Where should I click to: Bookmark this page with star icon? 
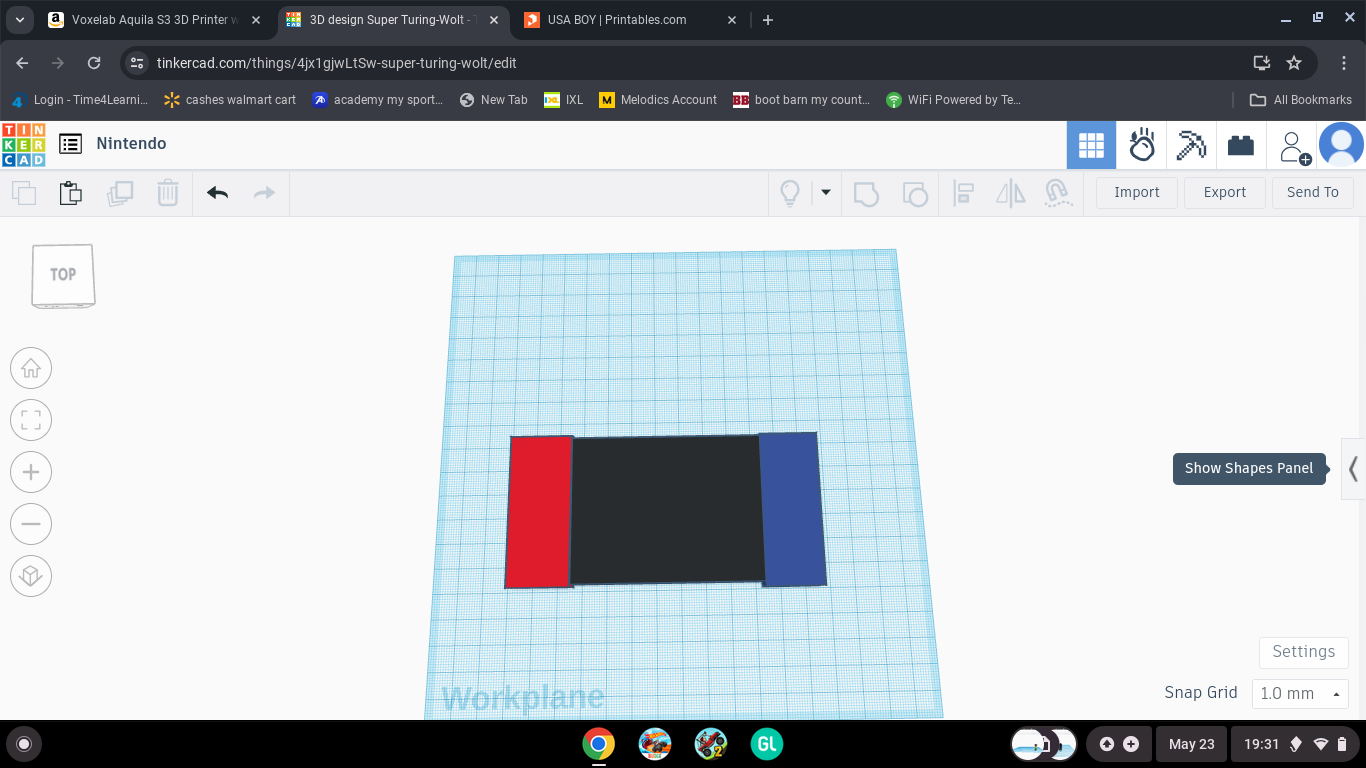tap(1294, 63)
